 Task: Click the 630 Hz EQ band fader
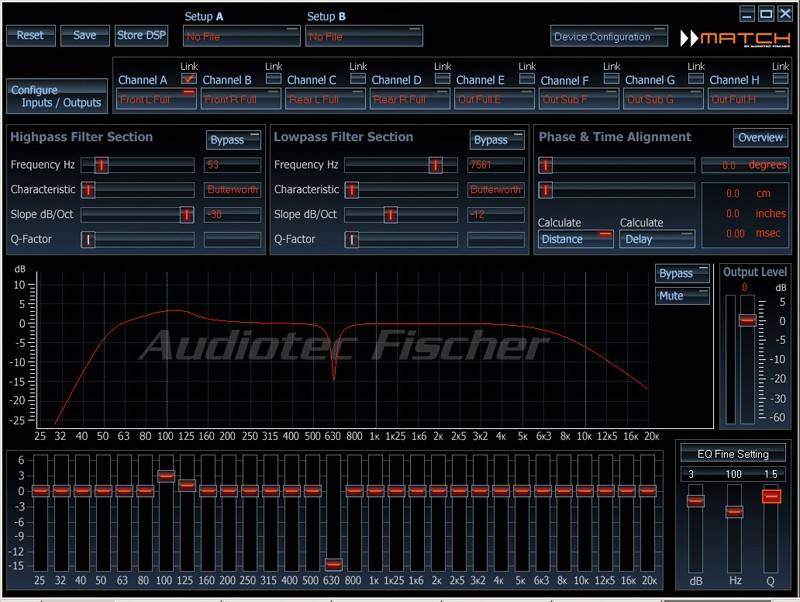334,564
